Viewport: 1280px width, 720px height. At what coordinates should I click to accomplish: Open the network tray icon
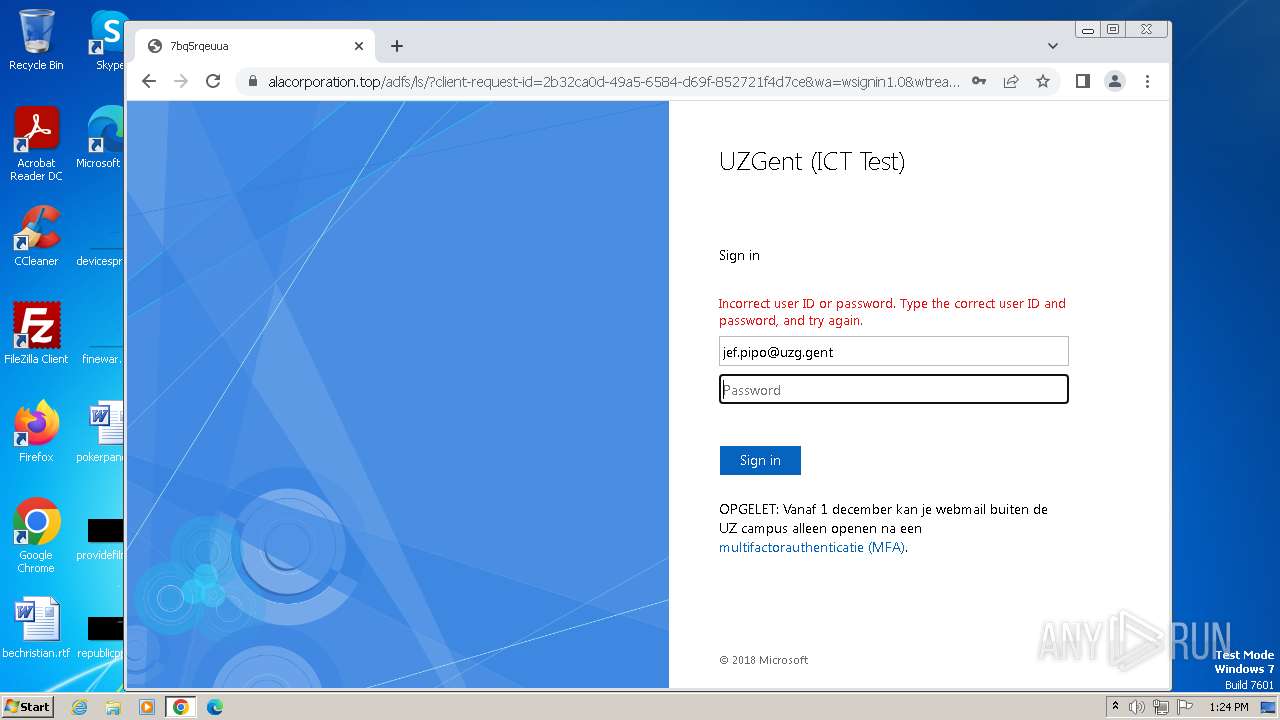1161,707
